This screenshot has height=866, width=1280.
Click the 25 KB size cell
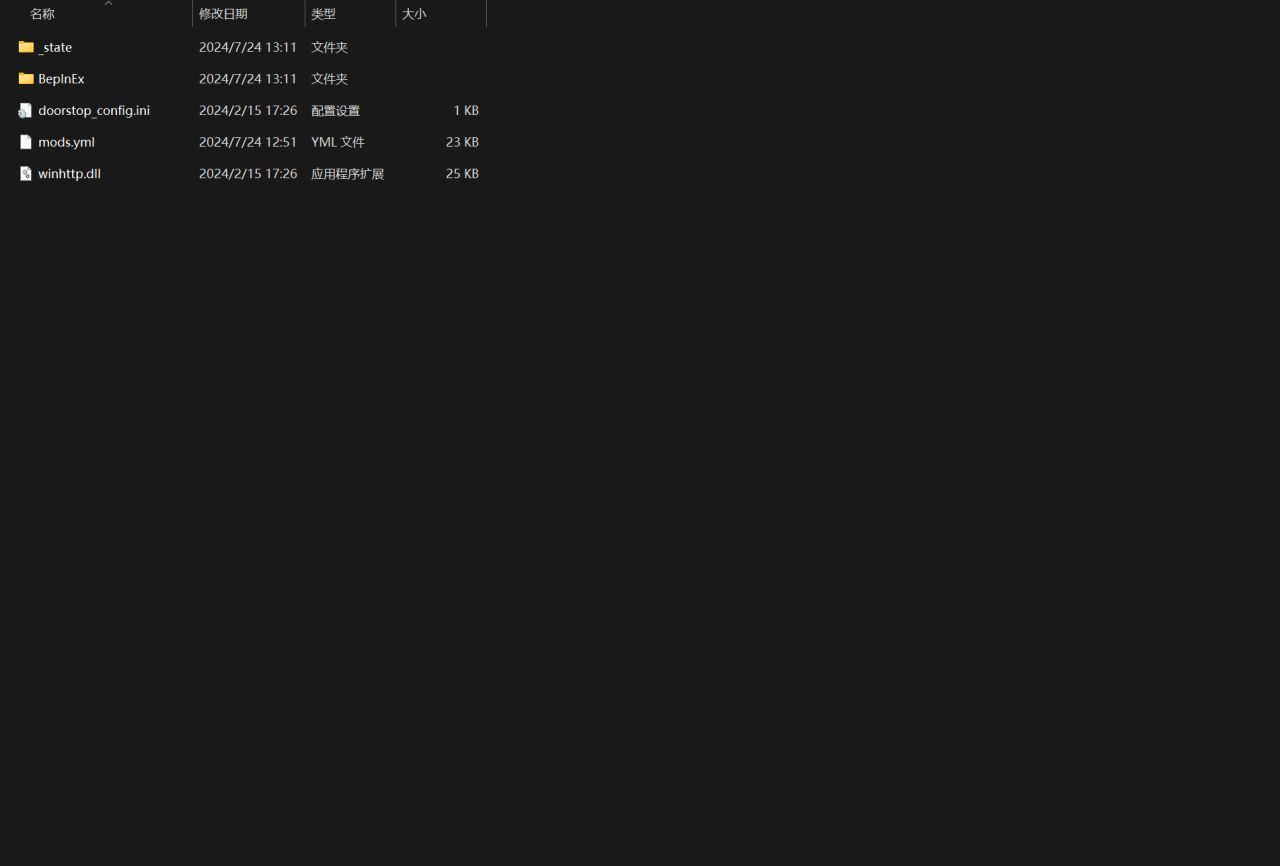[x=462, y=174]
